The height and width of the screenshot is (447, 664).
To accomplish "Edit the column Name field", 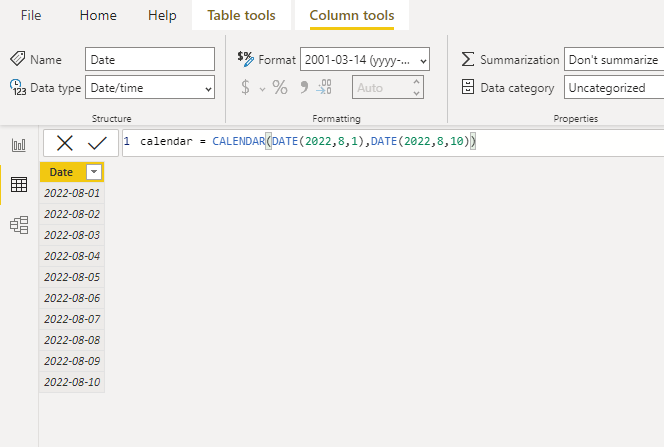I will pyautogui.click(x=150, y=59).
